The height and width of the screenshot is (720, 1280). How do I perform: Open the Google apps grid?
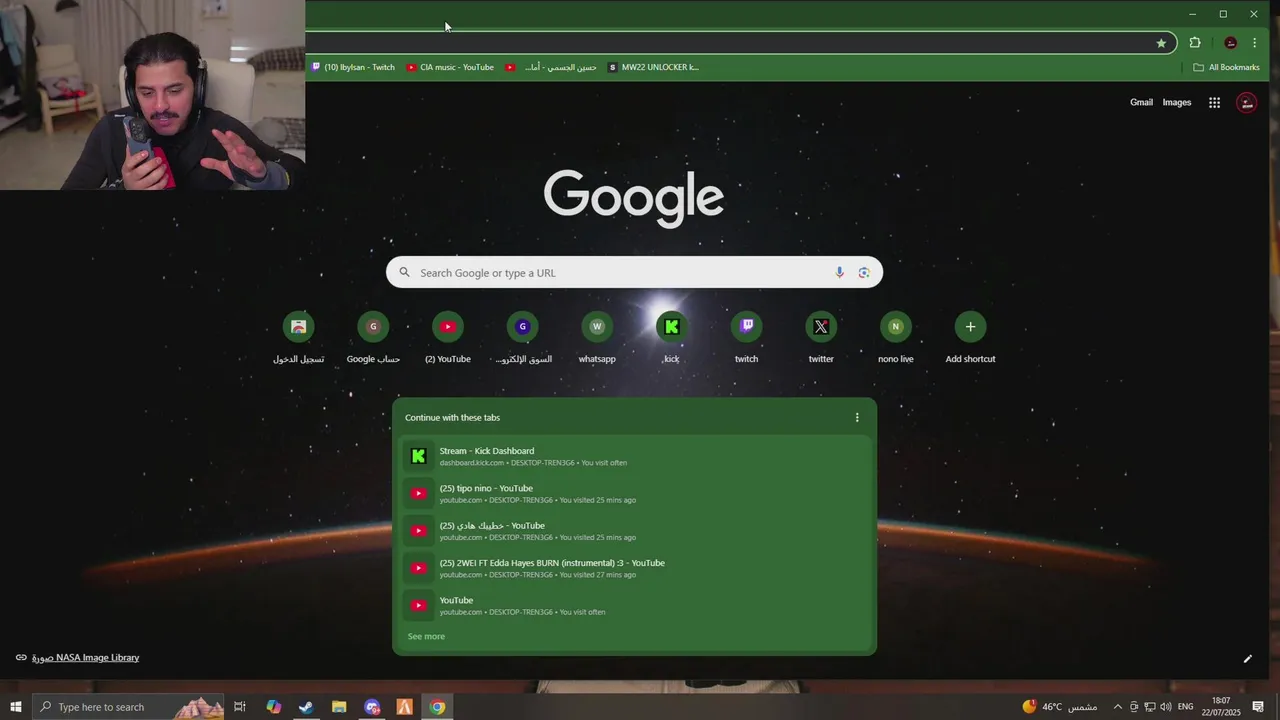tap(1214, 102)
